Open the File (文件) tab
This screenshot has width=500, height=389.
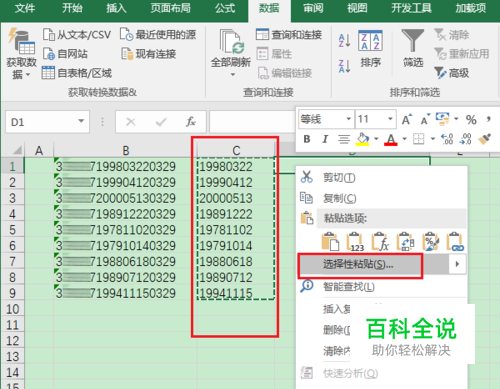click(x=25, y=8)
